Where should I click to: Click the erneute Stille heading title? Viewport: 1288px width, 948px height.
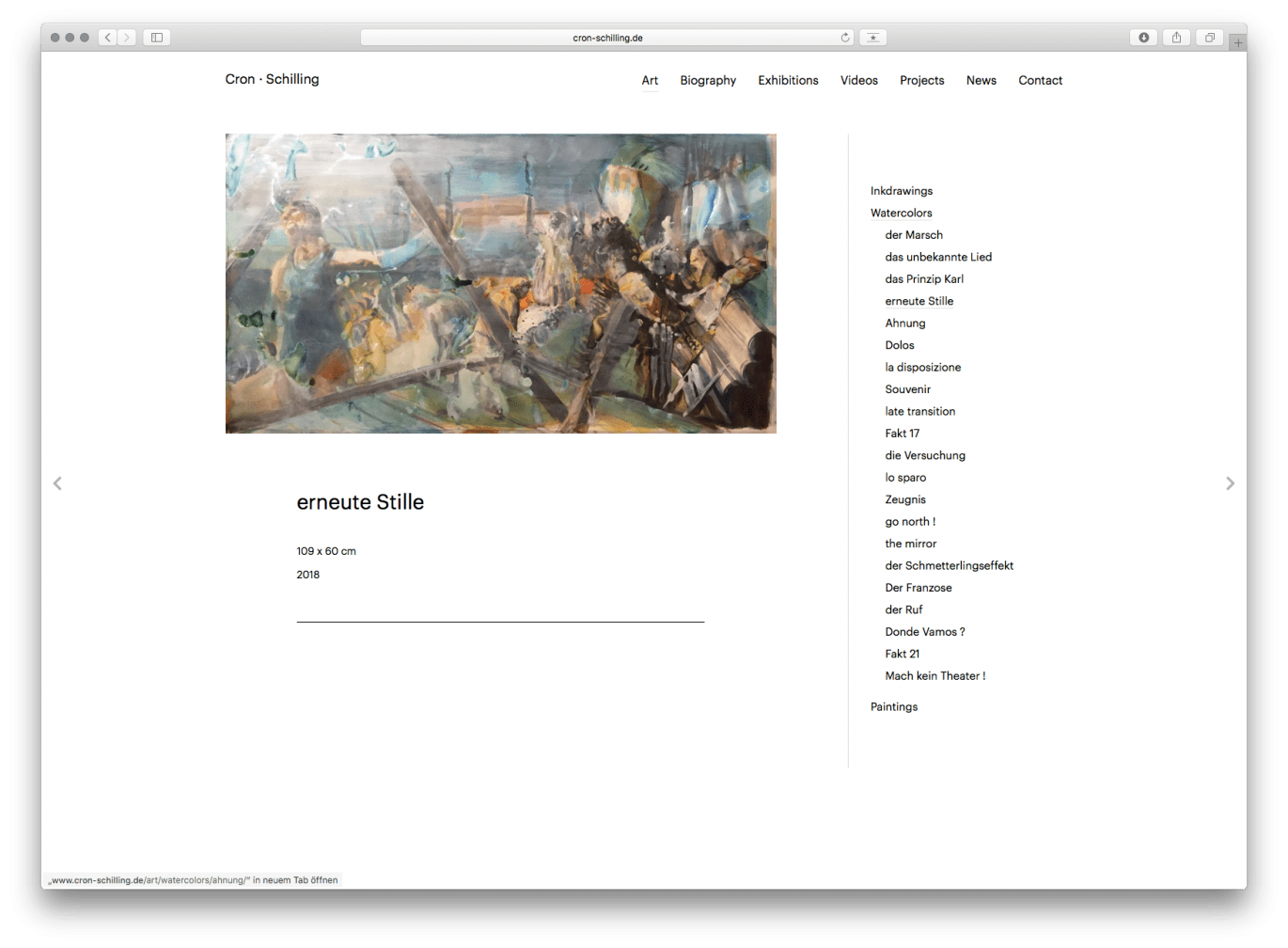(360, 502)
